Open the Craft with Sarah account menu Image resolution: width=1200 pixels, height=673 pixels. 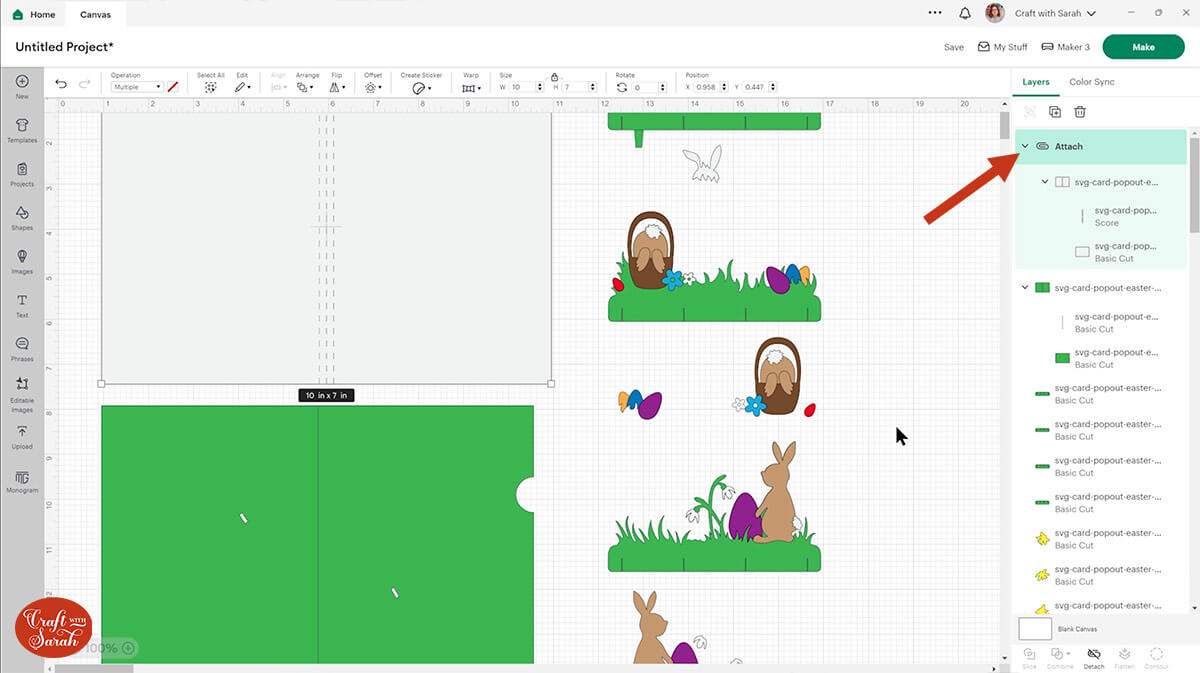point(1055,14)
